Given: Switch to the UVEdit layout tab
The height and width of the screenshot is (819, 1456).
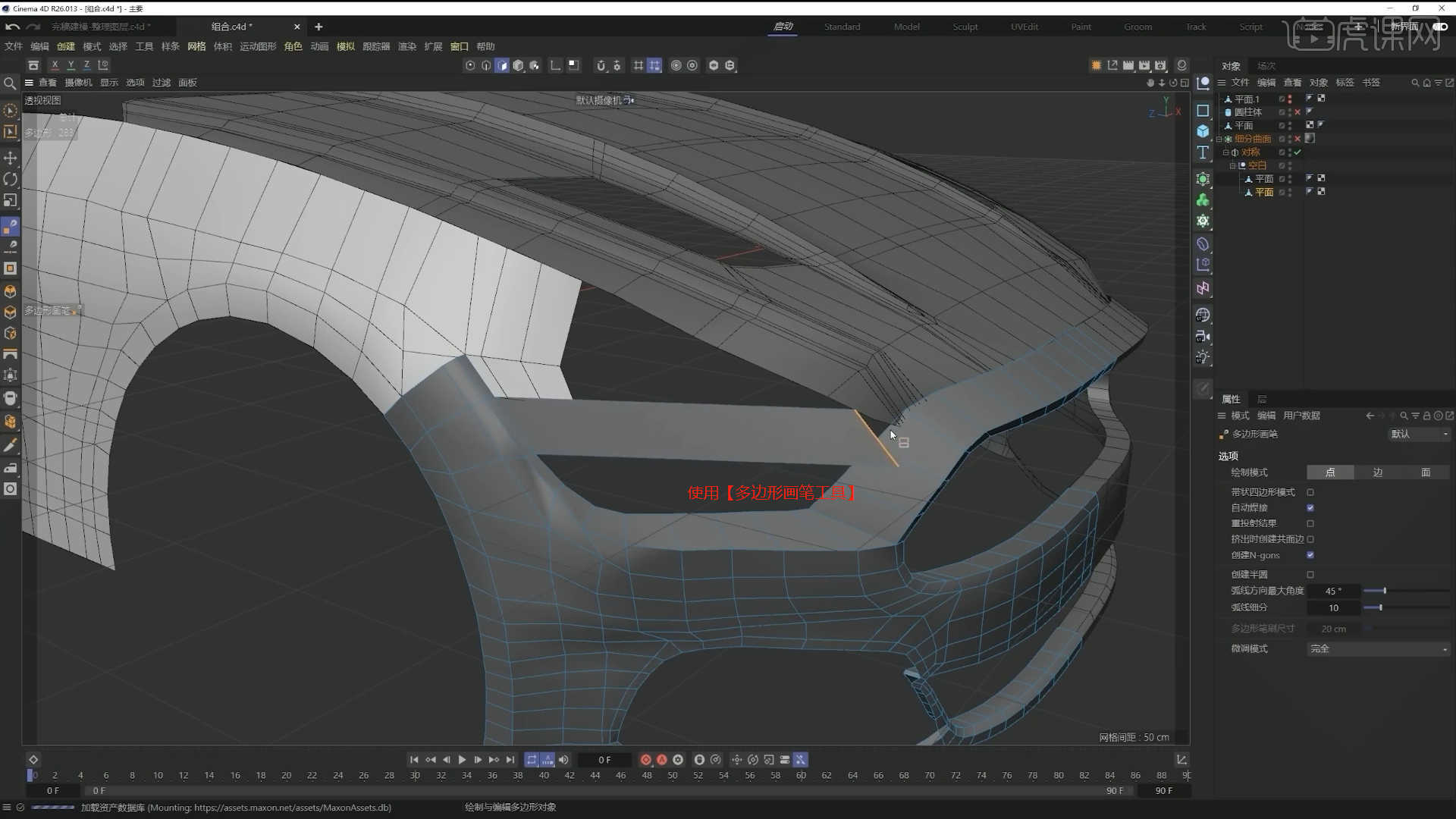Looking at the screenshot, I should point(1024,27).
